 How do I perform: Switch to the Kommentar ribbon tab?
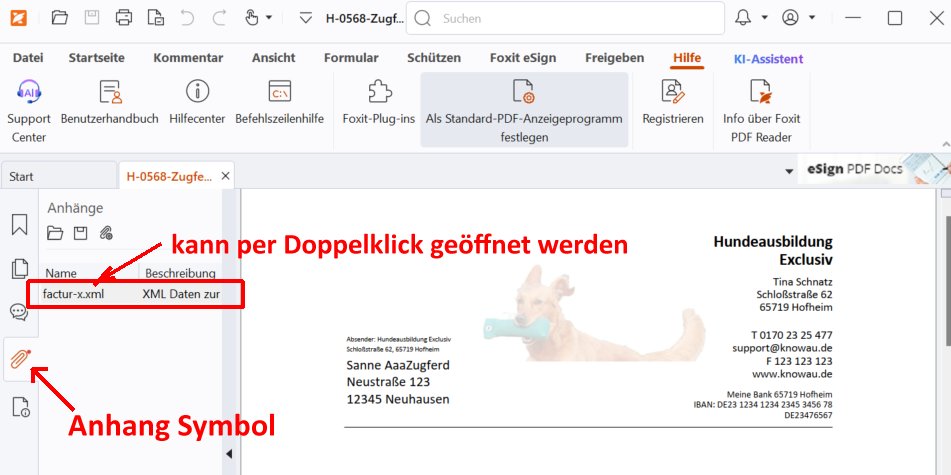pos(189,58)
